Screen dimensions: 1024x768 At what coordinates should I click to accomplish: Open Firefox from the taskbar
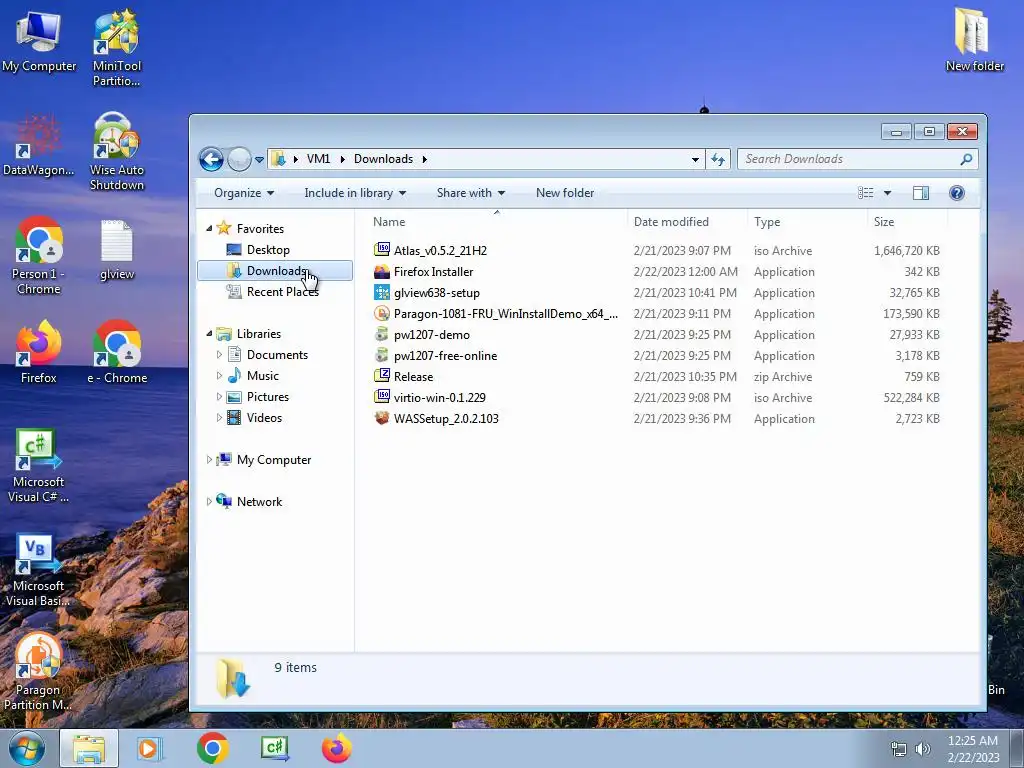[337, 748]
